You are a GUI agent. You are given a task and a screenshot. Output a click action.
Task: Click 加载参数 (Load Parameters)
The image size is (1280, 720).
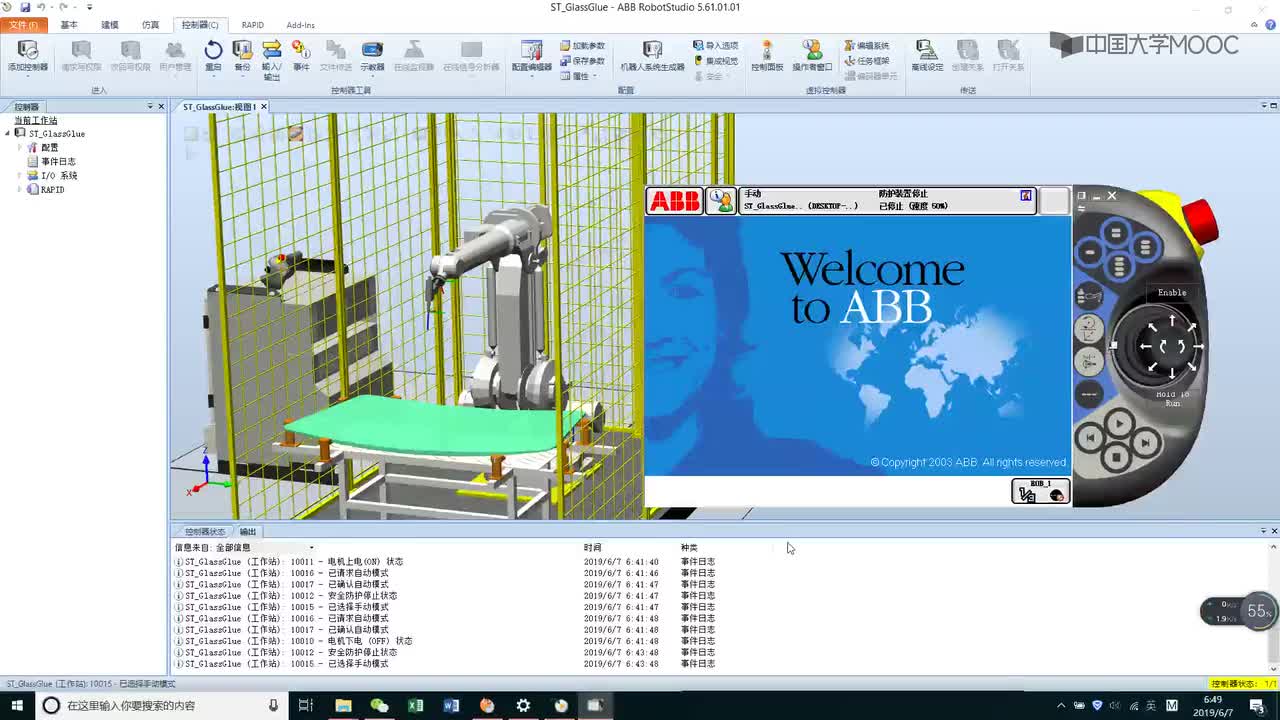coord(582,46)
